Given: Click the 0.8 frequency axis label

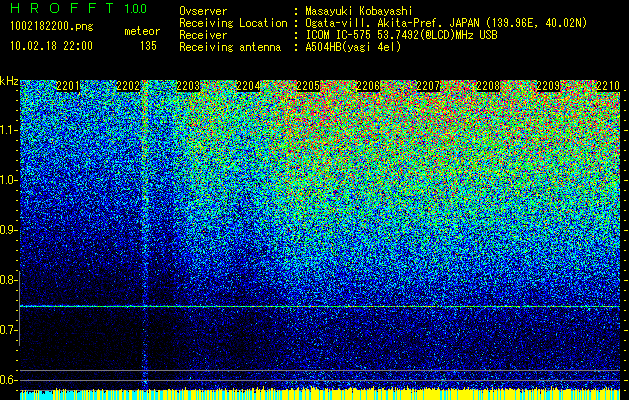Looking at the screenshot, I should tap(7, 280).
